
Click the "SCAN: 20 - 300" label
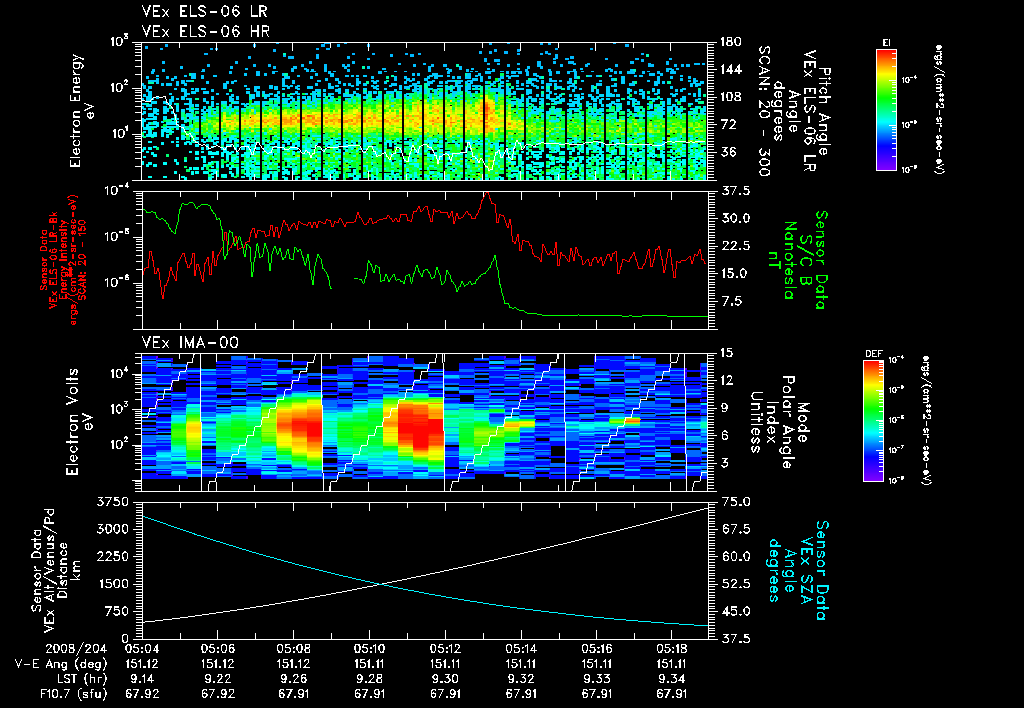[x=763, y=111]
